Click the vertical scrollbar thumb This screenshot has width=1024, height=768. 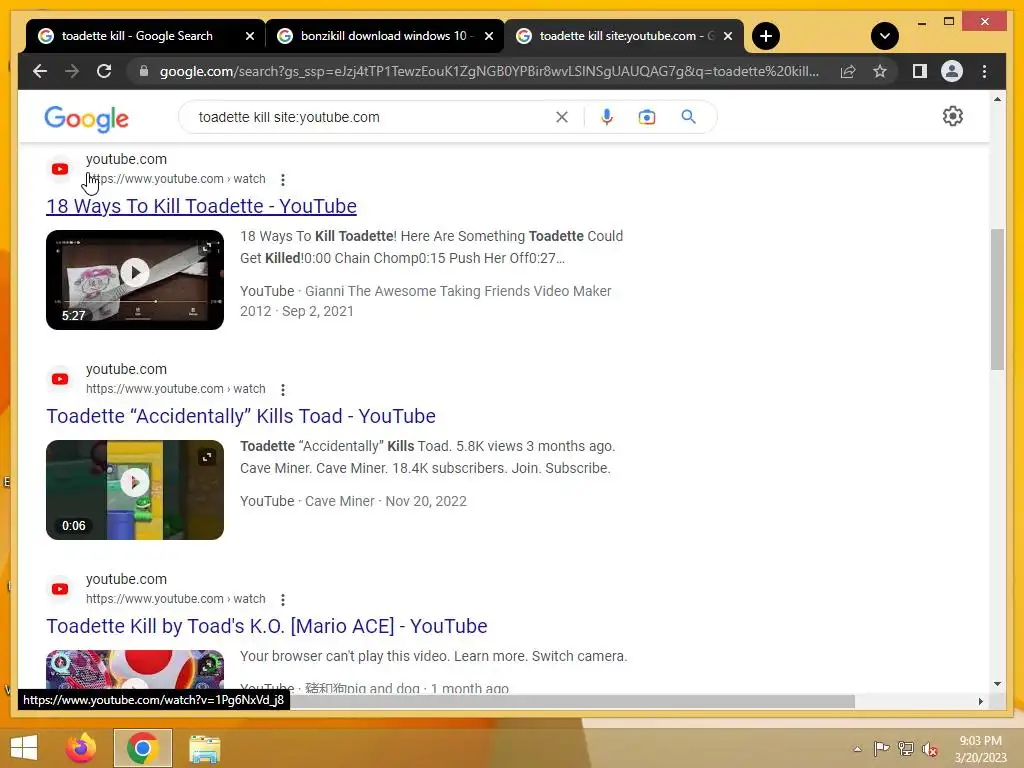[x=997, y=299]
